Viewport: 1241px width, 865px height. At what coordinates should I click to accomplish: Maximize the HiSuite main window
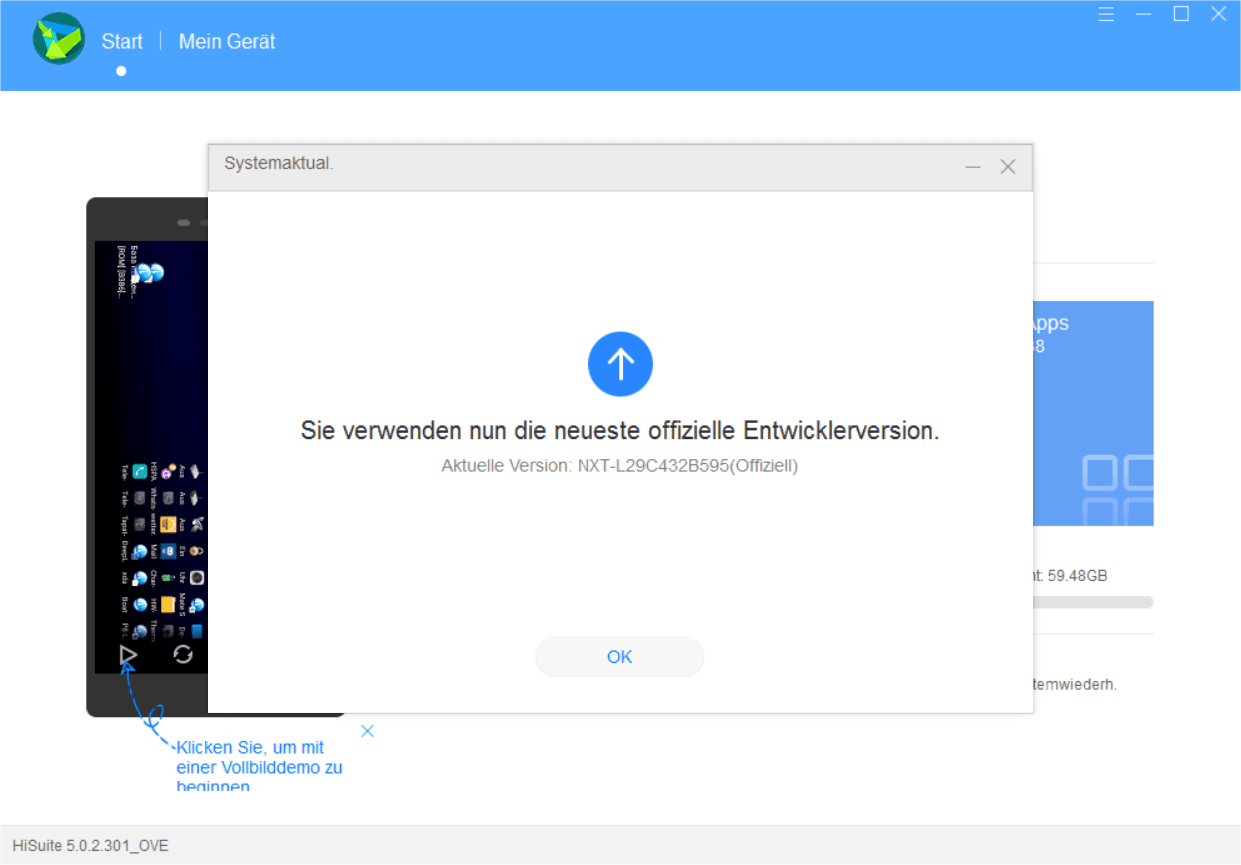pyautogui.click(x=1181, y=14)
